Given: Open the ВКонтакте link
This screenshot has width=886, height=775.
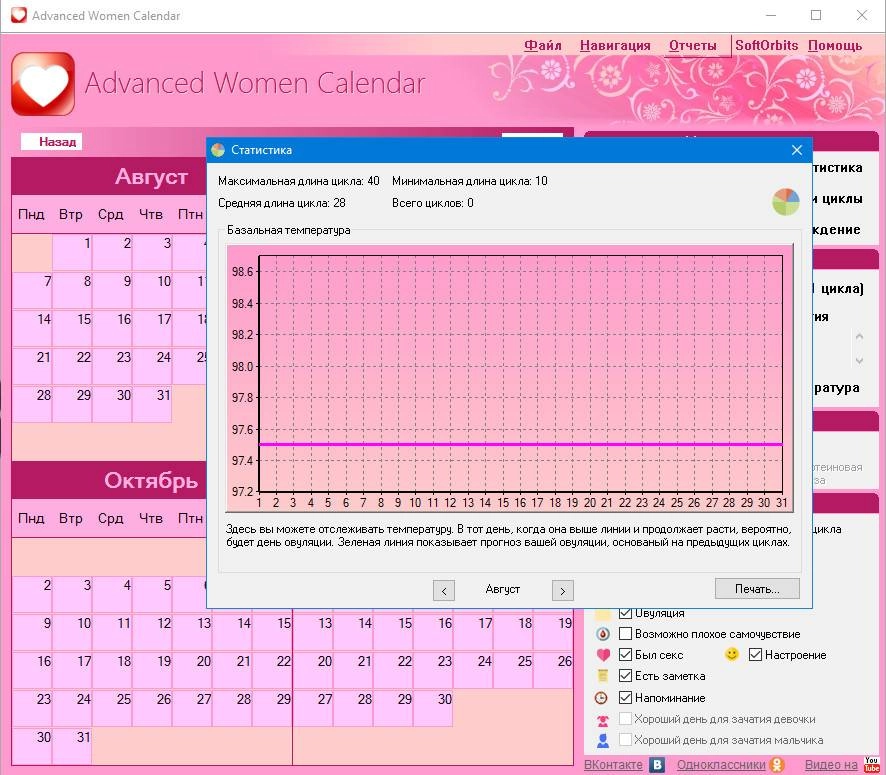Looking at the screenshot, I should click(613, 764).
